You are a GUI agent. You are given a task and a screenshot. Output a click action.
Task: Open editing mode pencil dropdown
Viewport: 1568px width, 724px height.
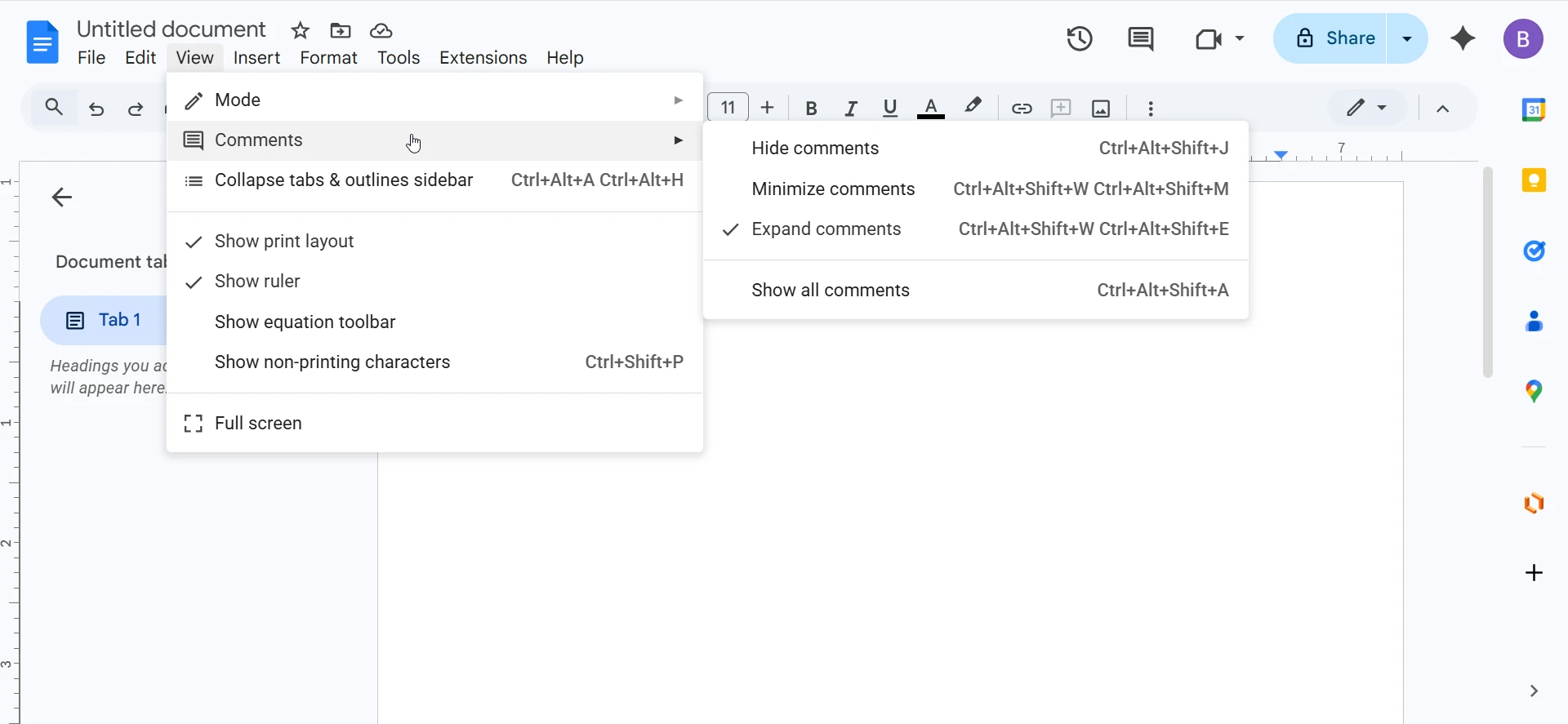1366,108
